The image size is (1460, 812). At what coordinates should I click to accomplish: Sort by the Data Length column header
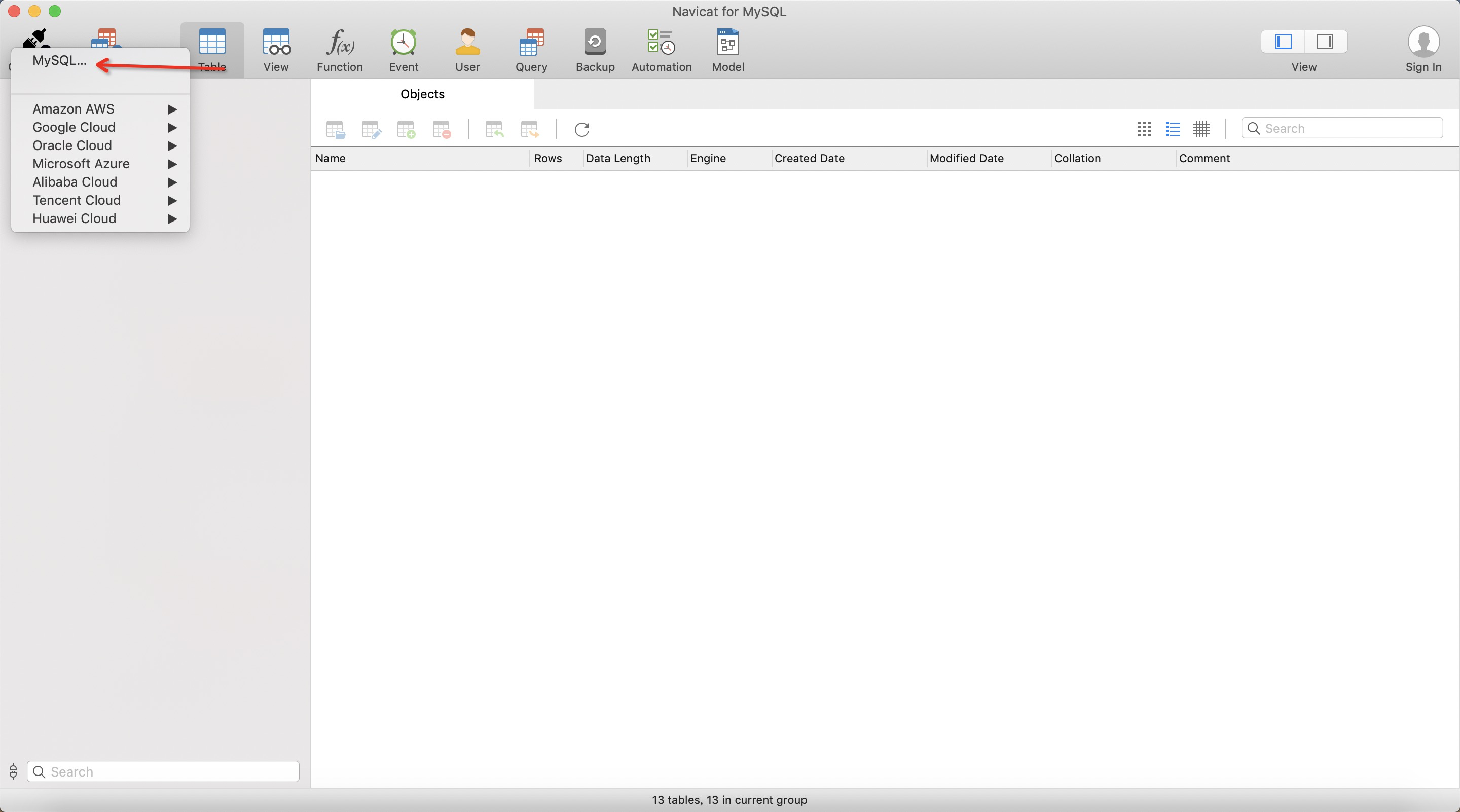point(635,159)
